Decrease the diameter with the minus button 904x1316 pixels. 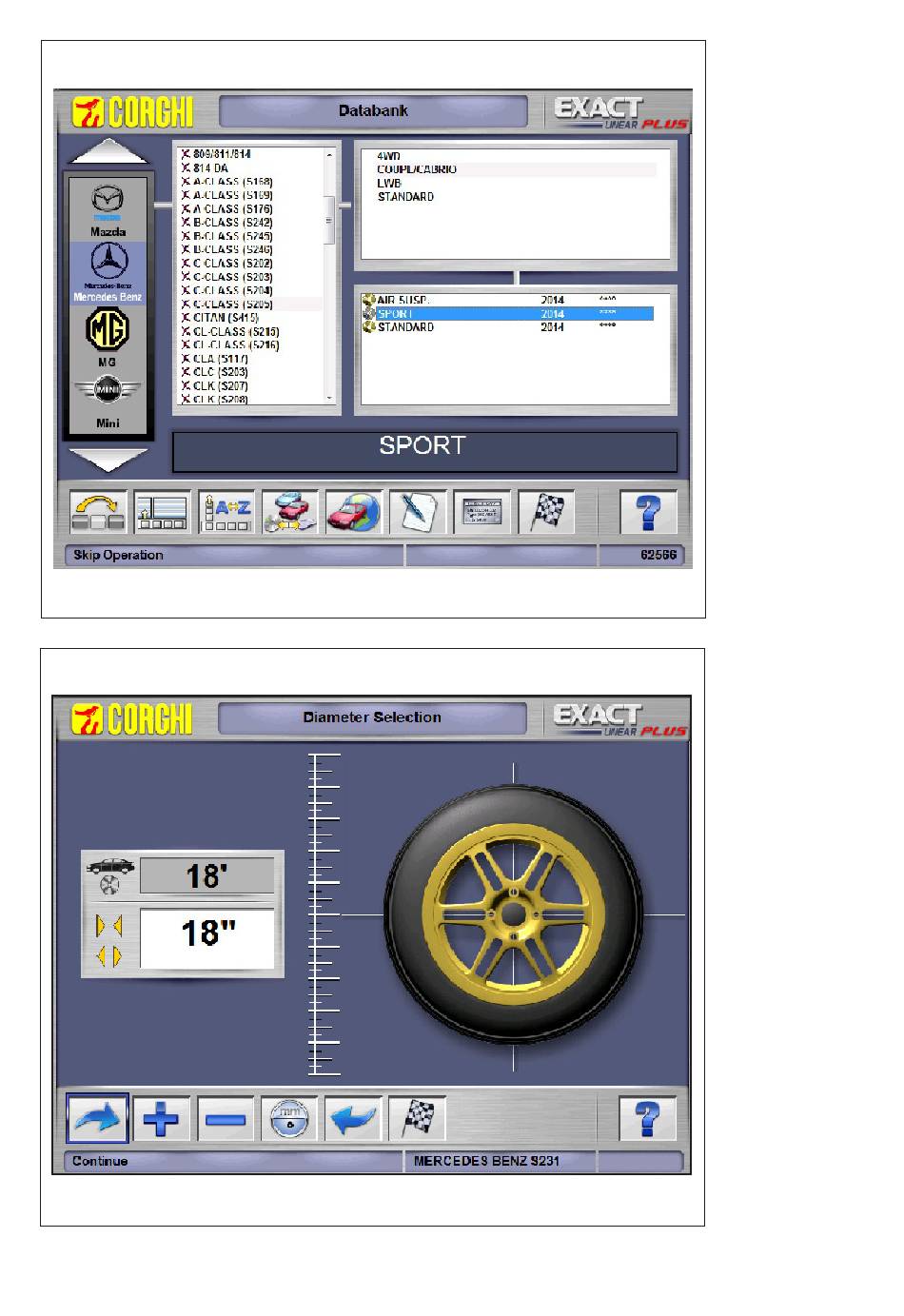[x=226, y=1118]
